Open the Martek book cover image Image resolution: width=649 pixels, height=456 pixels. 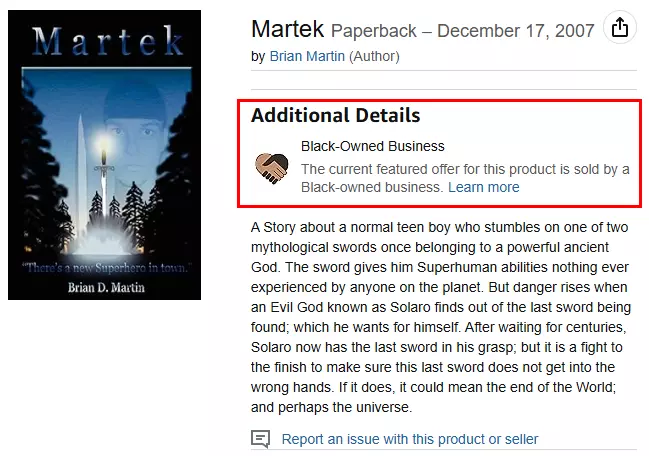tap(104, 155)
